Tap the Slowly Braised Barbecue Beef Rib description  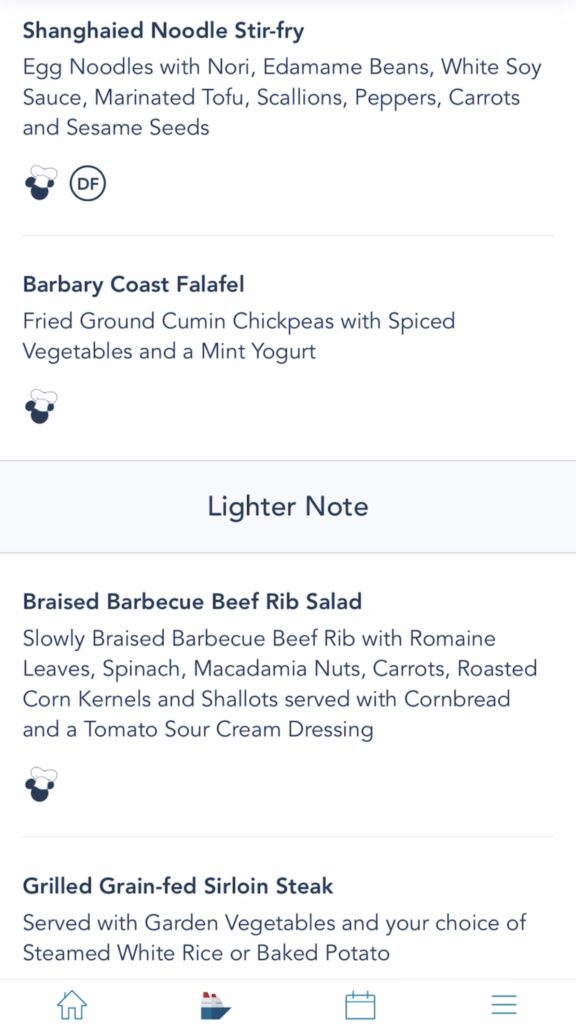(x=280, y=684)
